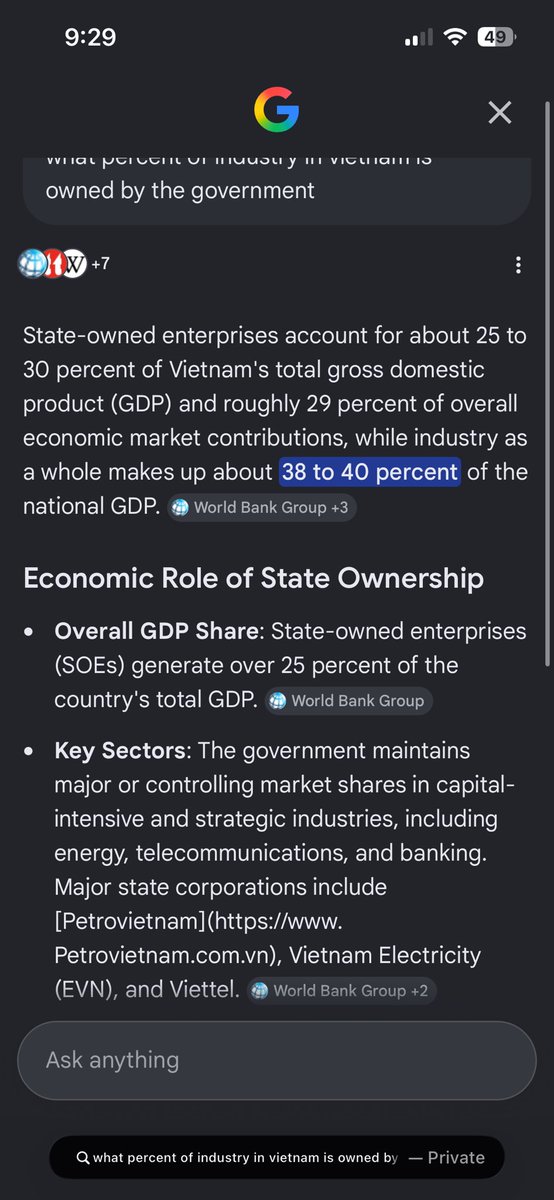
Task: Open the three-dot more options menu
Action: pyautogui.click(x=518, y=265)
